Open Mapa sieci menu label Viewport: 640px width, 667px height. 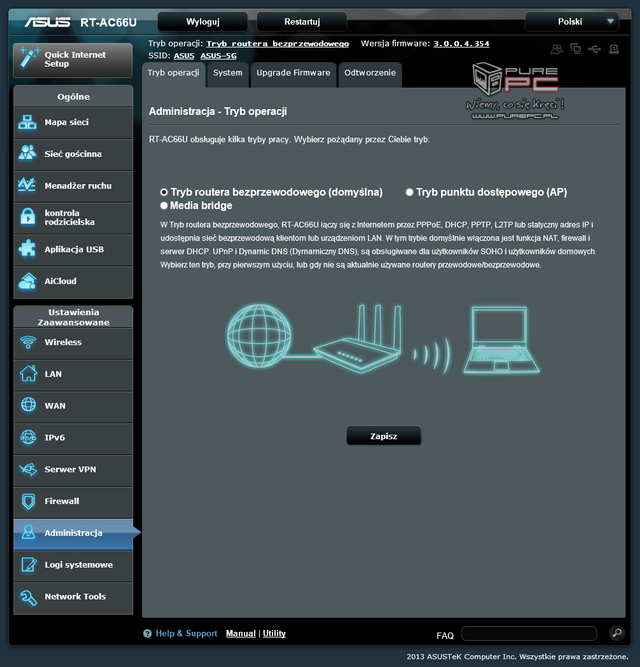67,123
